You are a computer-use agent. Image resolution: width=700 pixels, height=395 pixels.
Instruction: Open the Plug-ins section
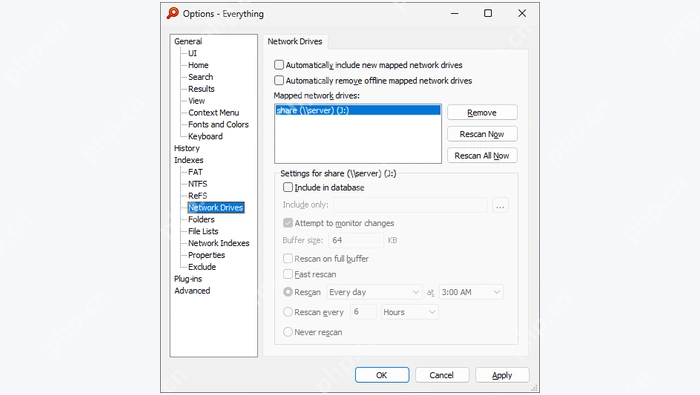pos(188,279)
